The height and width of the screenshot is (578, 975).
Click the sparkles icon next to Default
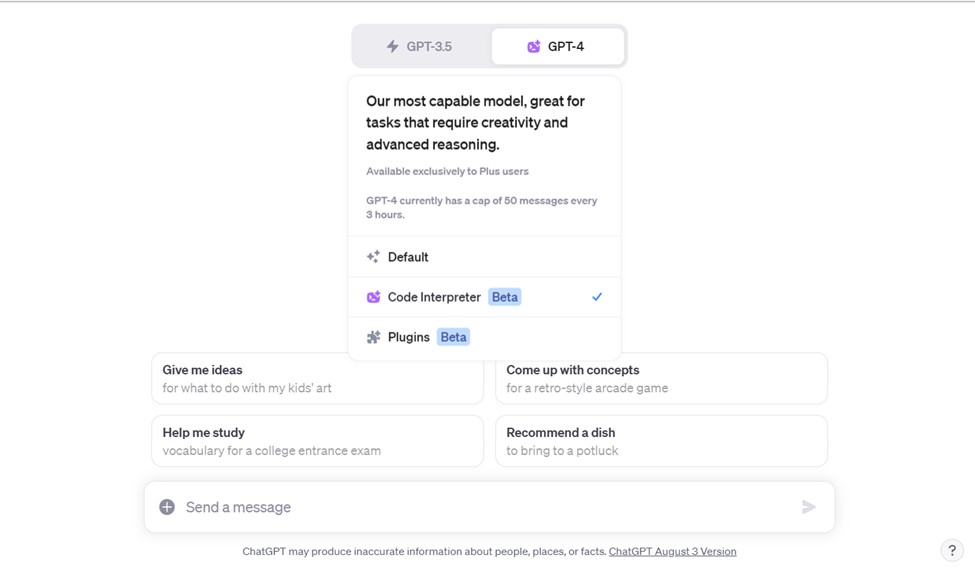pos(373,257)
